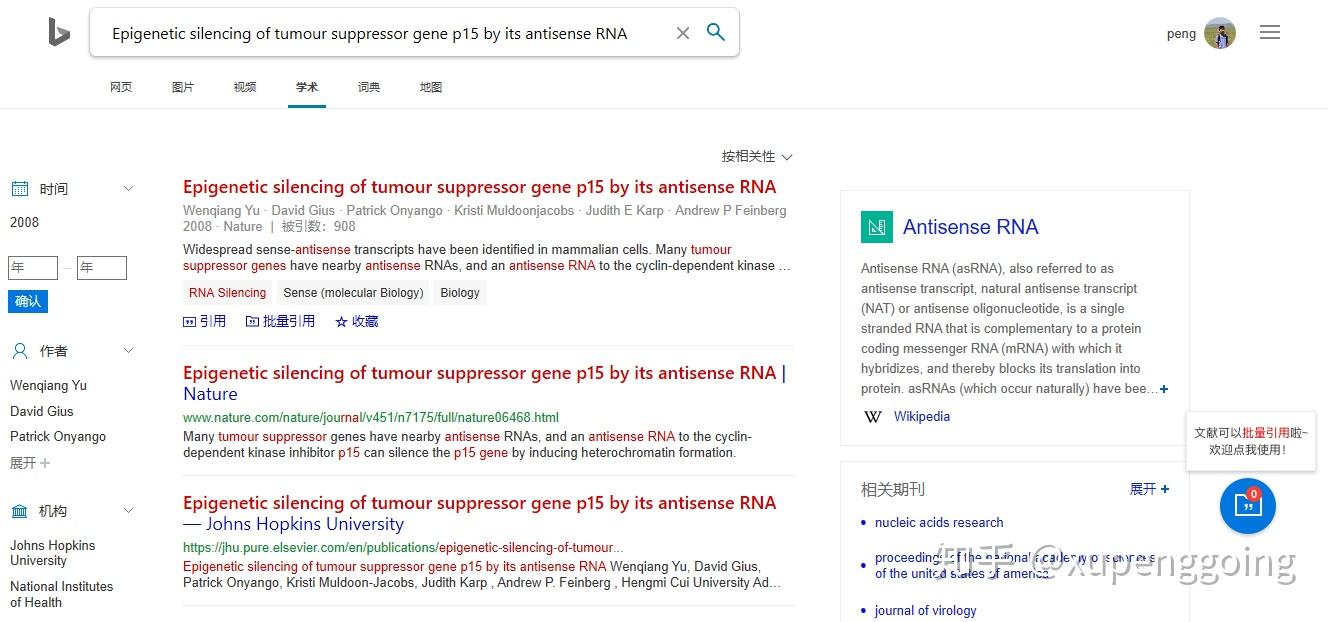Switch to the 地图 tab

[x=431, y=87]
